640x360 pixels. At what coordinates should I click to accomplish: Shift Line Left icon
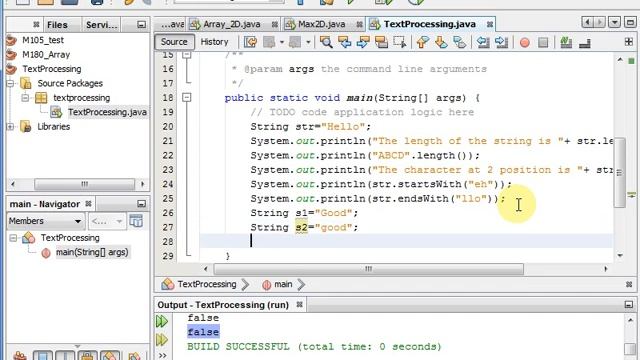(483, 42)
